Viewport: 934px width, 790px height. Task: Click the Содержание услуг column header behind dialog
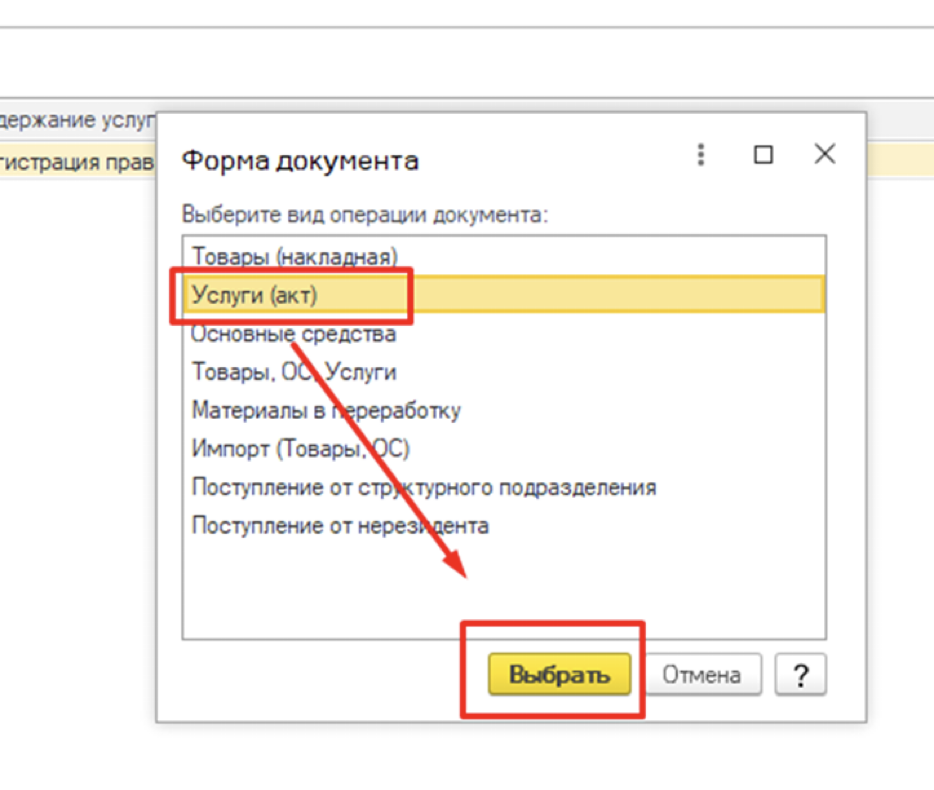(78, 121)
